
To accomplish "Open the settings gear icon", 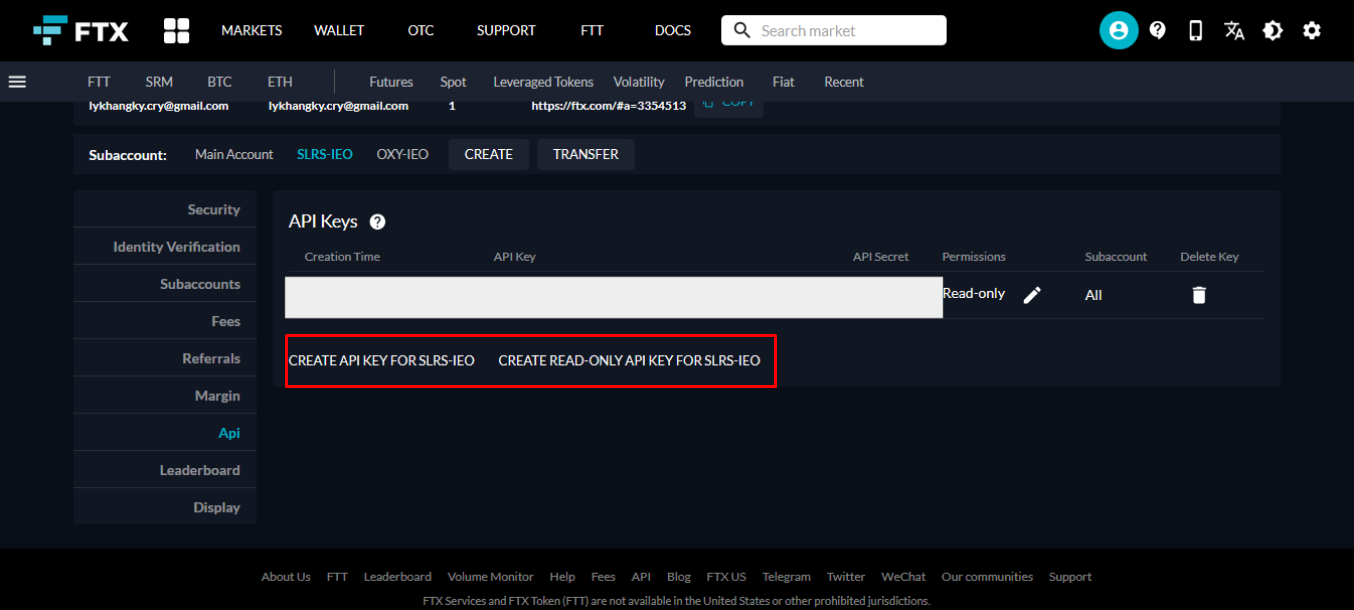I will (1311, 30).
